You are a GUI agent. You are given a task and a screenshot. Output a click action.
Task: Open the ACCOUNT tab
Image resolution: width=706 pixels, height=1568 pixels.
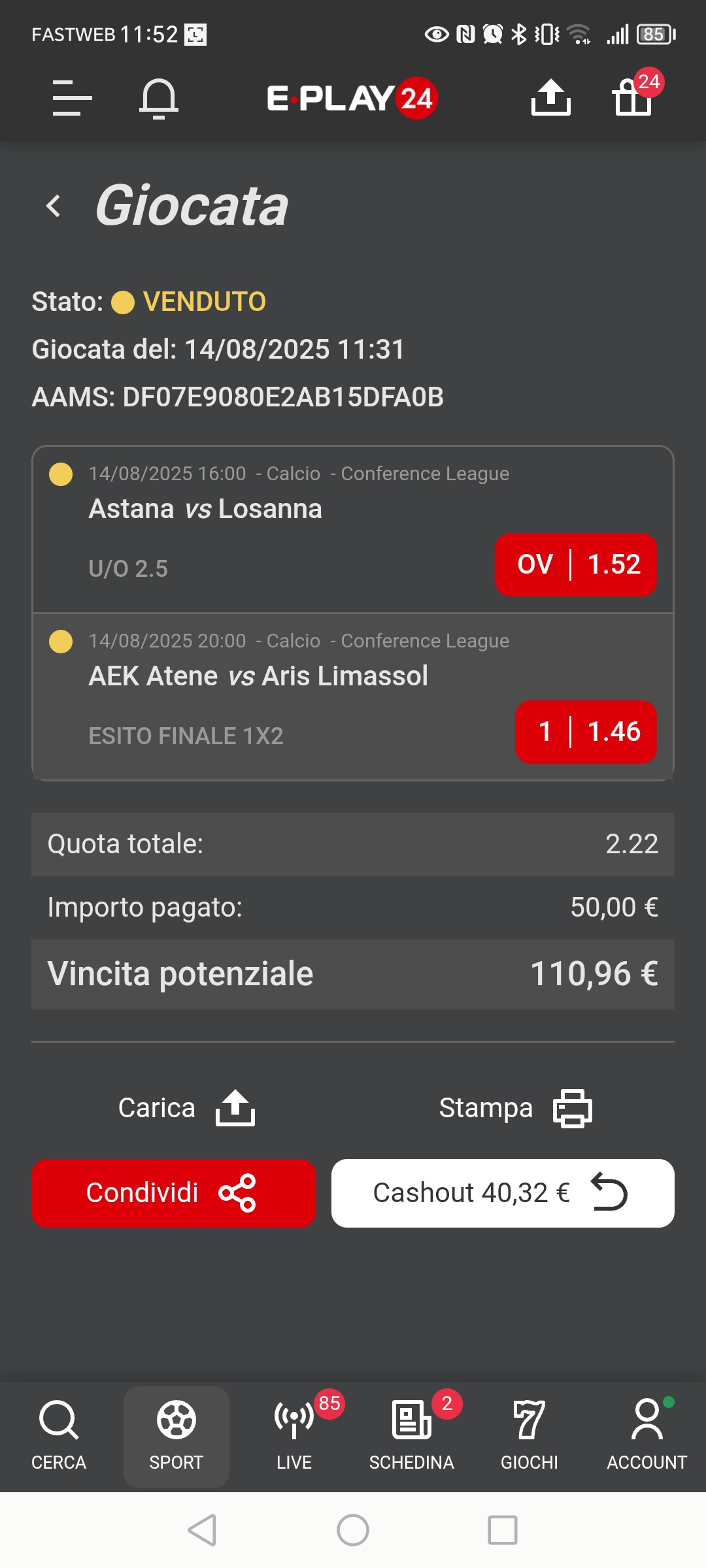pos(647,1436)
